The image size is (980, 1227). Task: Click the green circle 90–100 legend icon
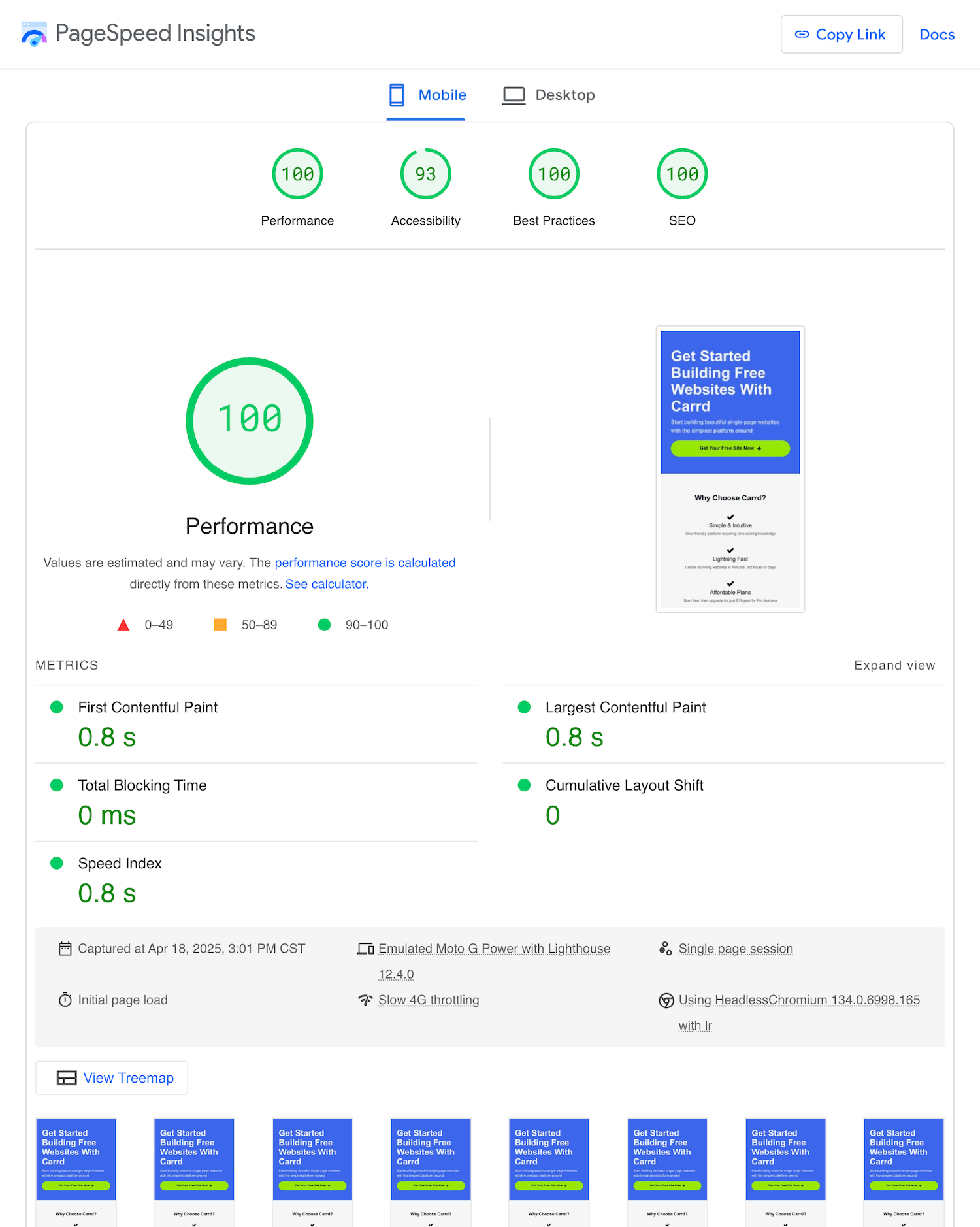tap(324, 625)
